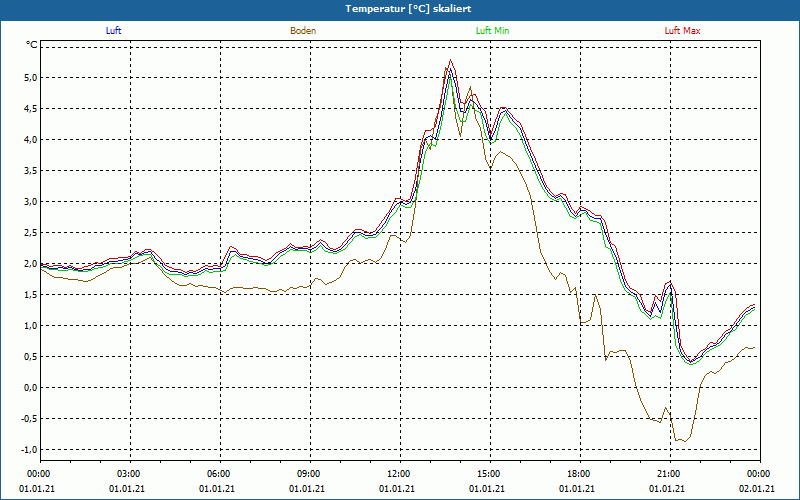
Task: Click the '21:00' time axis label
Action: click(x=667, y=474)
